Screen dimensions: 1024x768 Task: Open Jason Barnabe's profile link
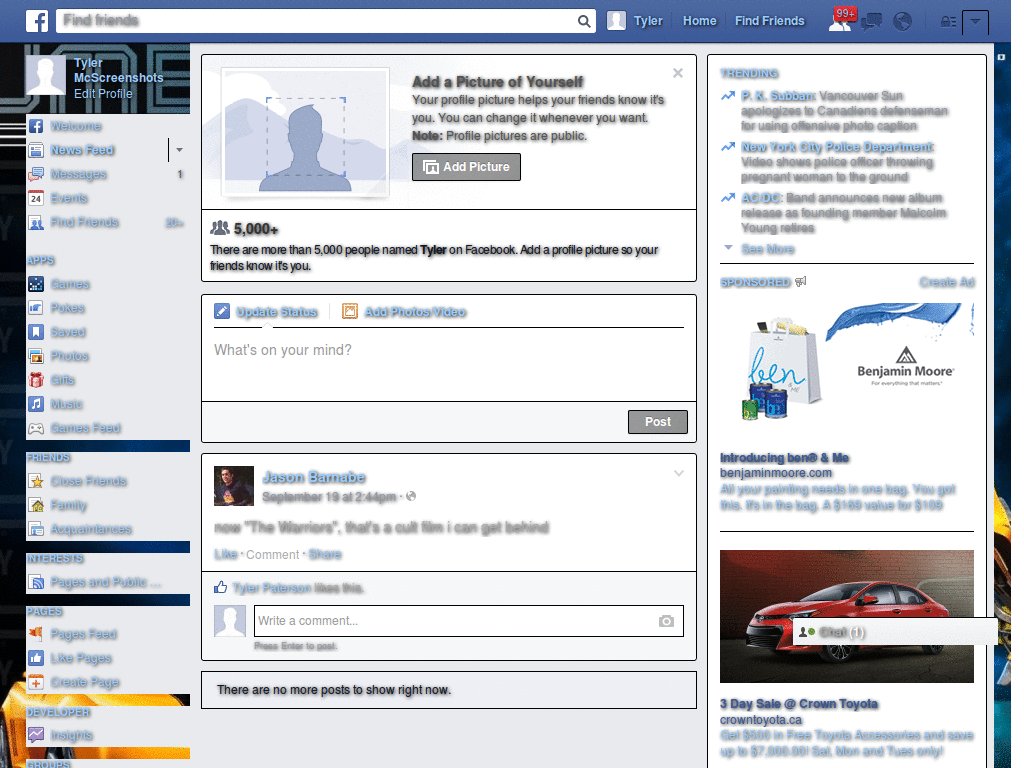[313, 477]
